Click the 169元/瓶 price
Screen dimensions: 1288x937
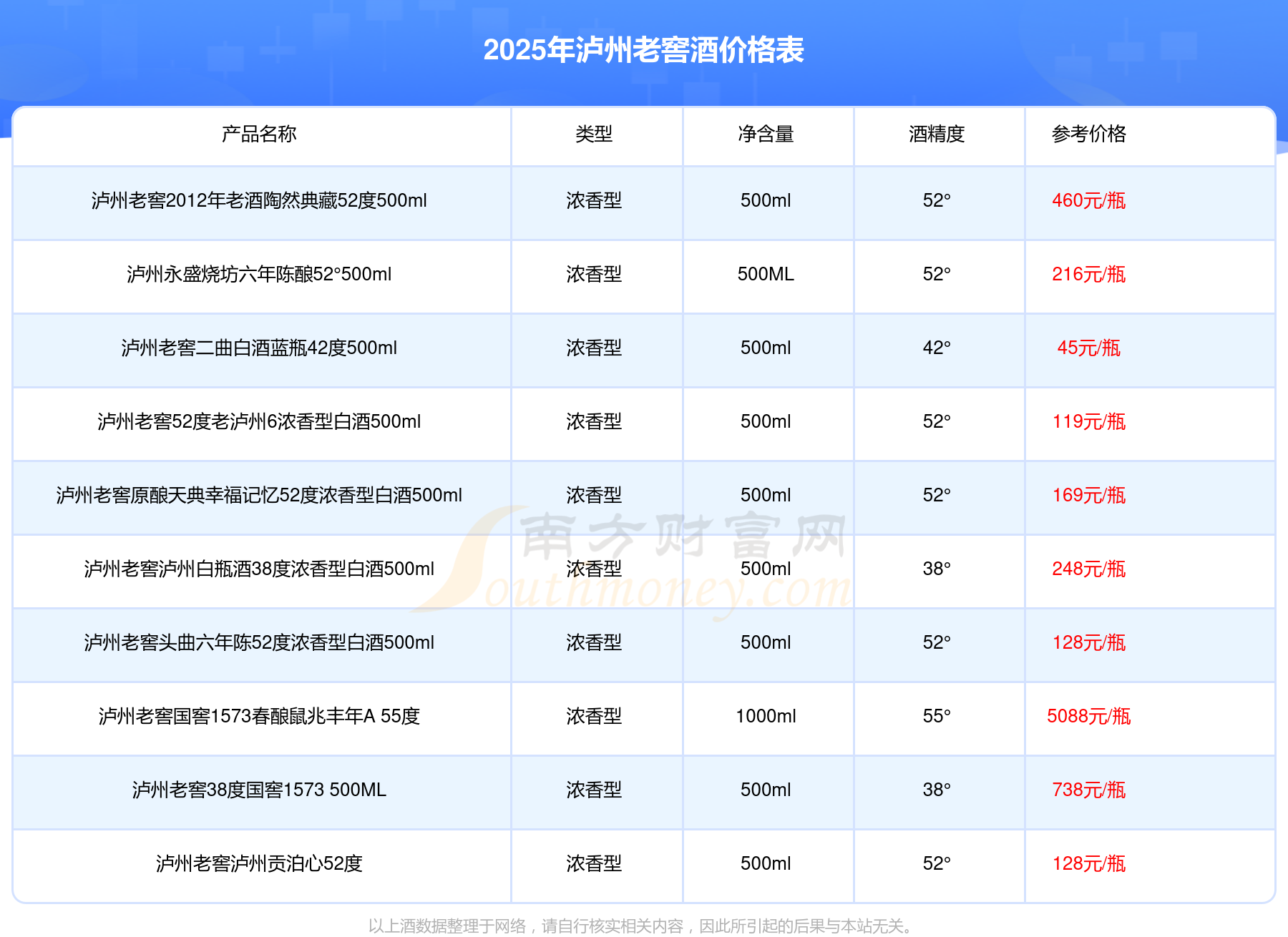pyautogui.click(x=1088, y=496)
